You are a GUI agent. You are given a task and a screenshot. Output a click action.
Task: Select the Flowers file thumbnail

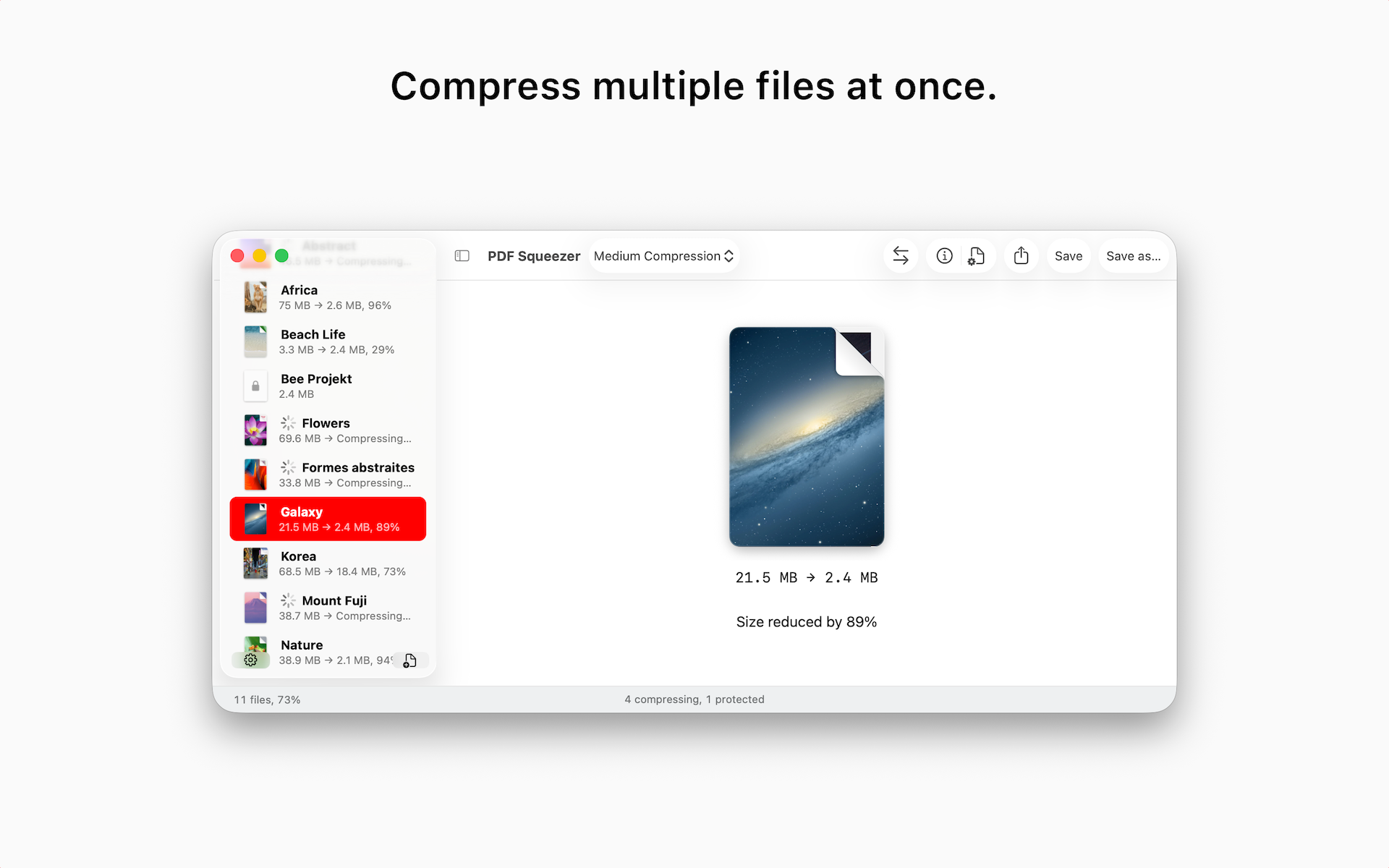[x=255, y=430]
